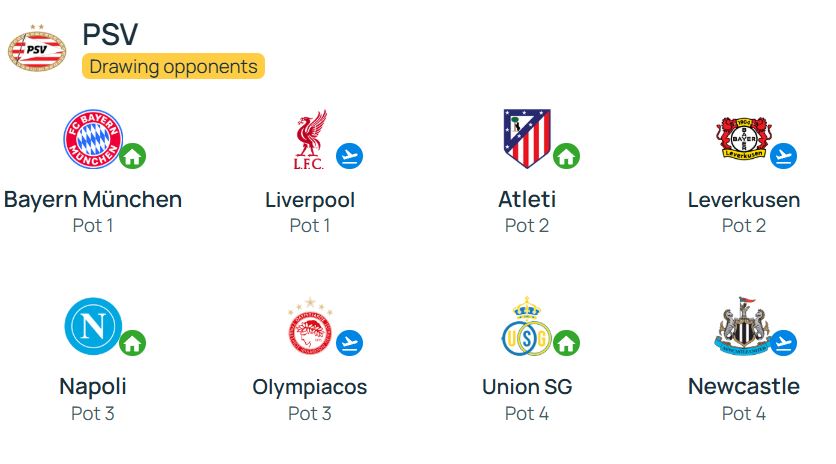Select the Union SG crest
This screenshot has width=836, height=464.
click(x=527, y=326)
